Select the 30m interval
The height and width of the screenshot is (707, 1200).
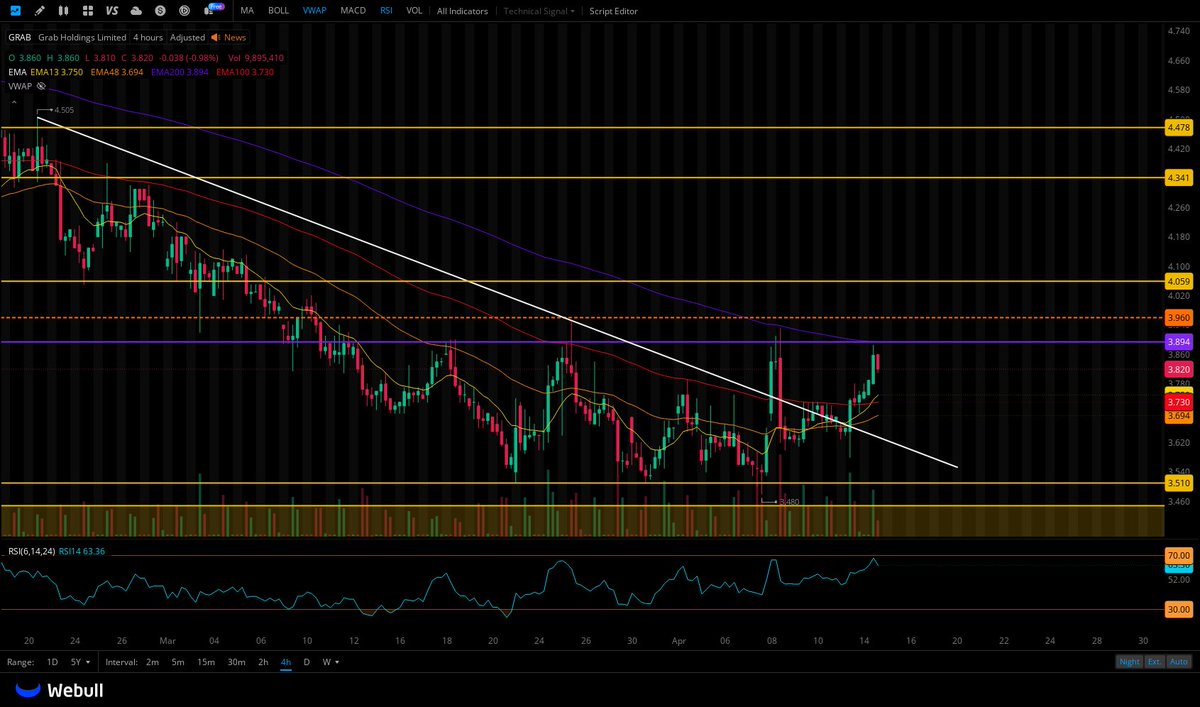(x=236, y=662)
